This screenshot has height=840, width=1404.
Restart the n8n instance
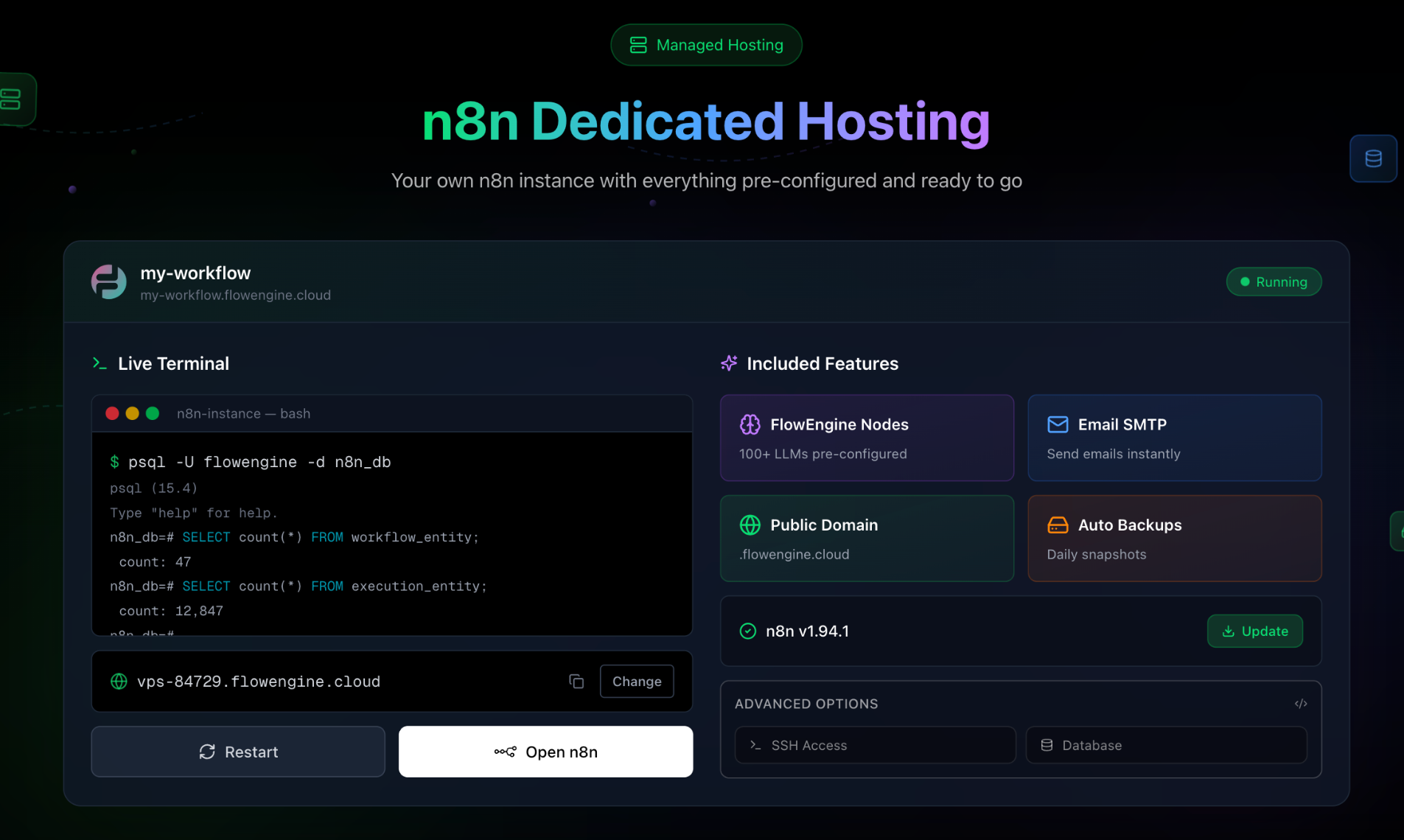pyautogui.click(x=237, y=752)
